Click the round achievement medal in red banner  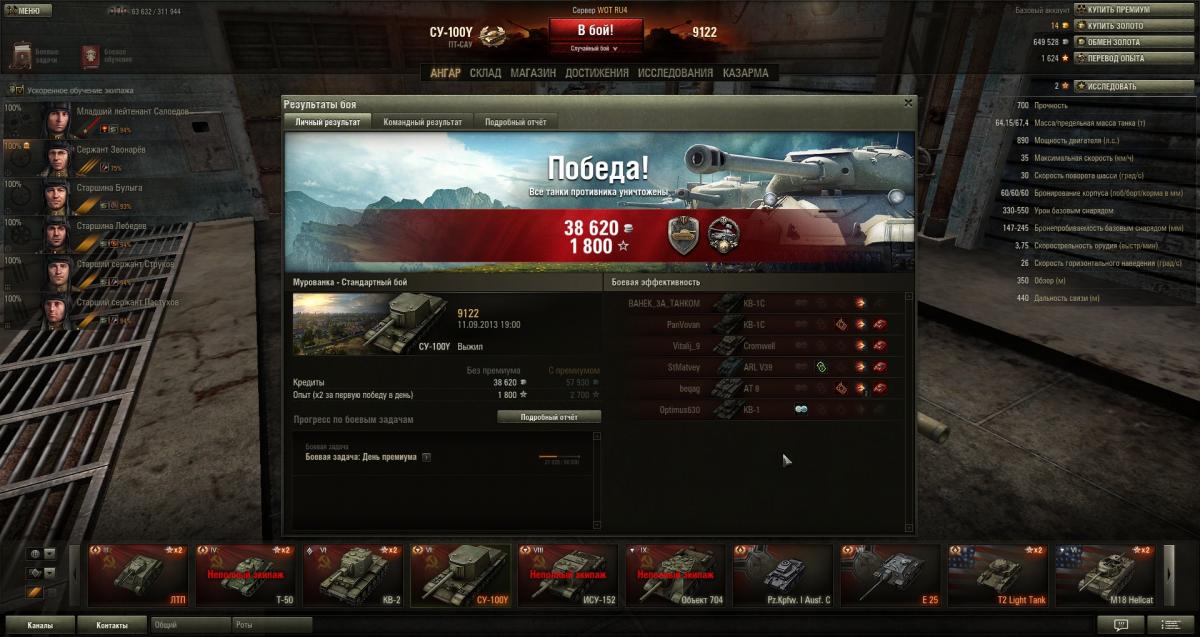click(723, 234)
